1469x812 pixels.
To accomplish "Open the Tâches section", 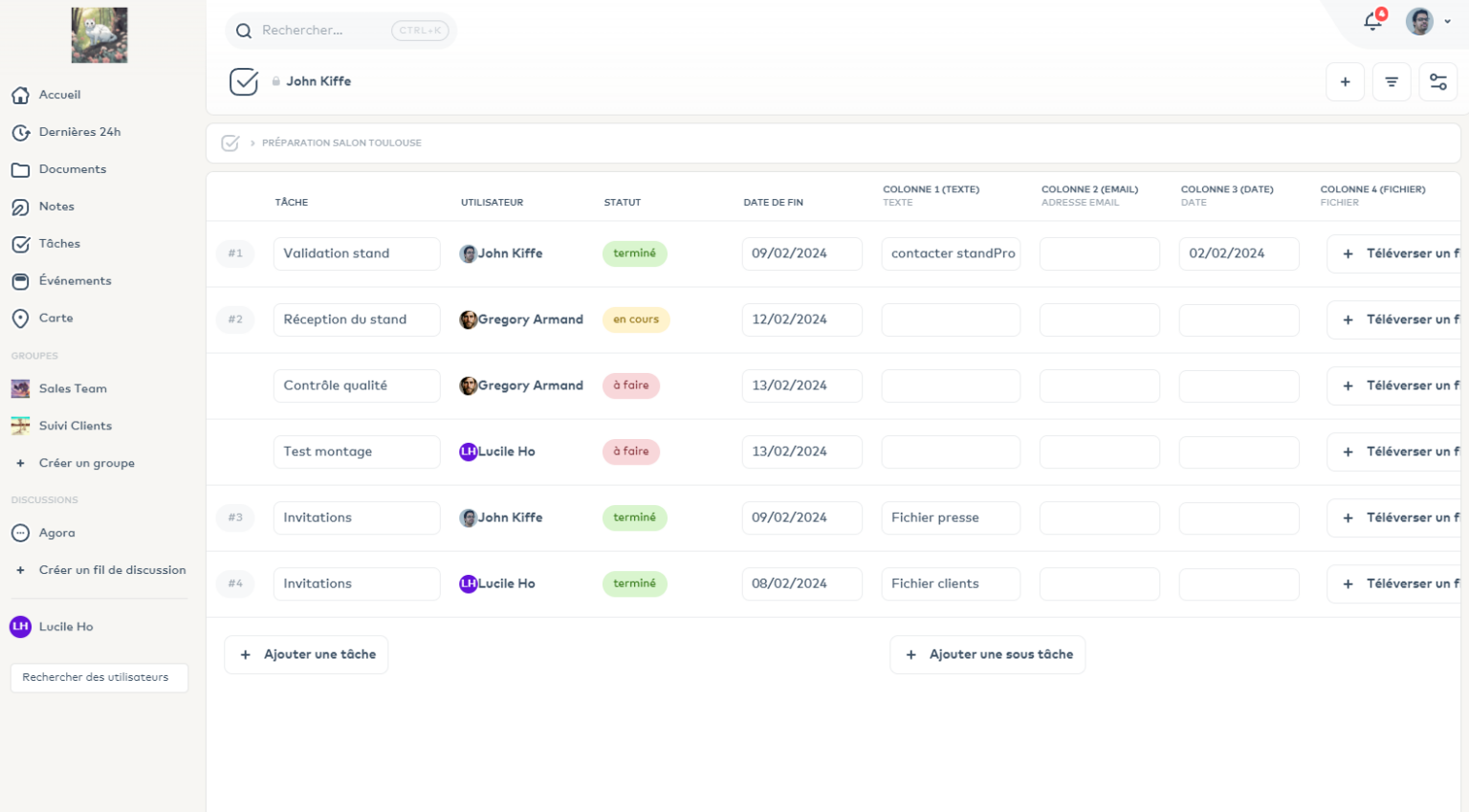I will [60, 243].
